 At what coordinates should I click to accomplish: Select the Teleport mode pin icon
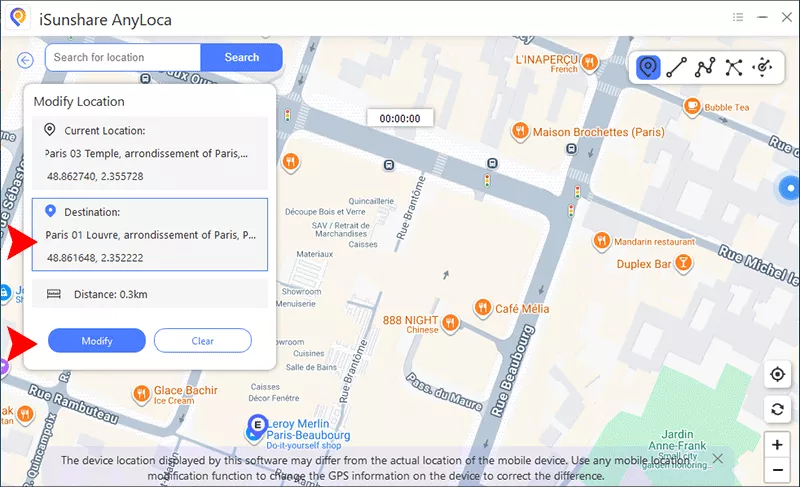click(x=649, y=67)
